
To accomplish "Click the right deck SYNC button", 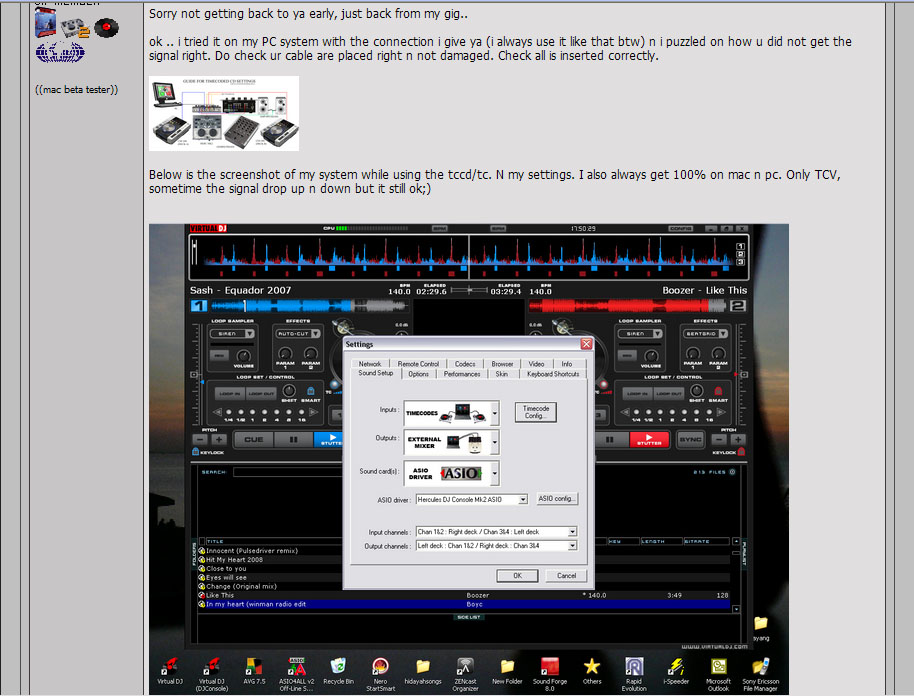I will [690, 440].
